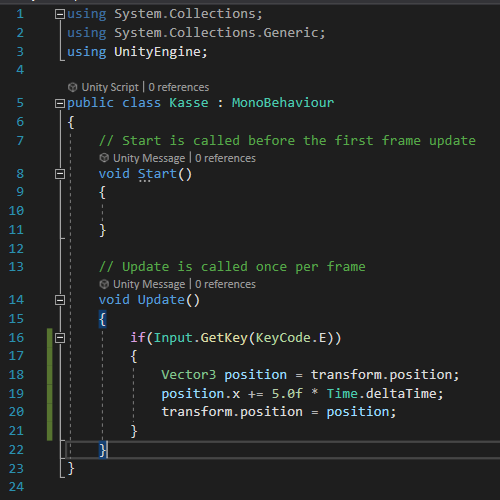Click the 'void' keyword before Update
This screenshot has height=500, width=500.
click(114, 300)
